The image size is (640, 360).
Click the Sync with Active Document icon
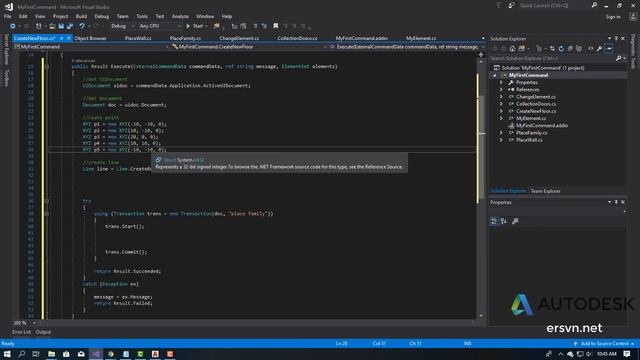click(552, 49)
